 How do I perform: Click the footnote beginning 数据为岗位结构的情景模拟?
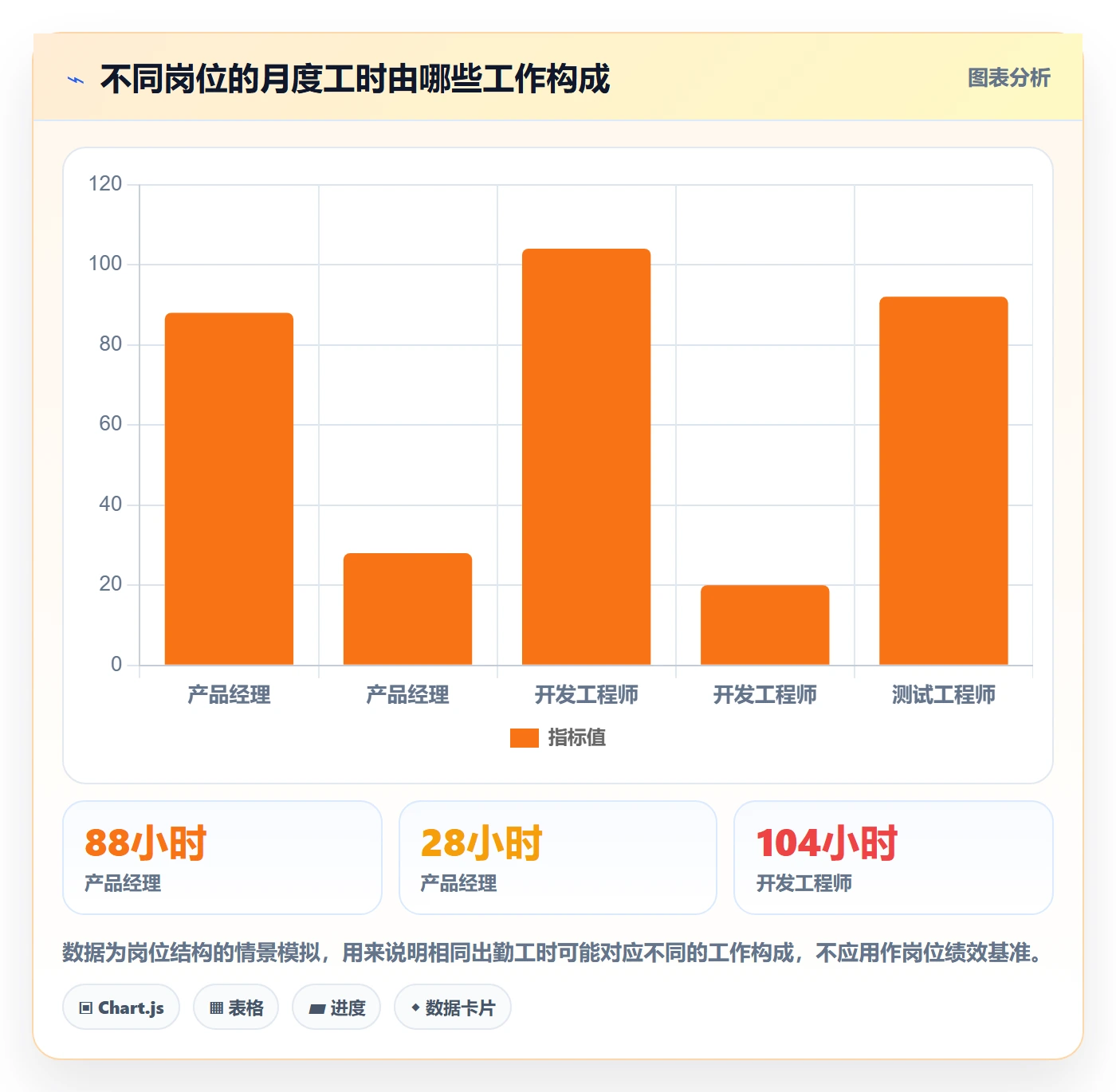554,953
